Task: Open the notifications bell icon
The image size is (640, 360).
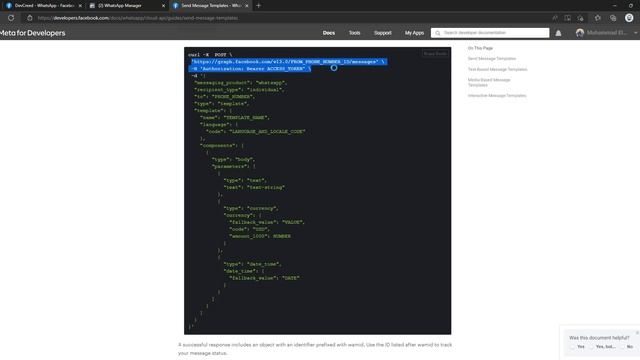Action: coord(558,33)
